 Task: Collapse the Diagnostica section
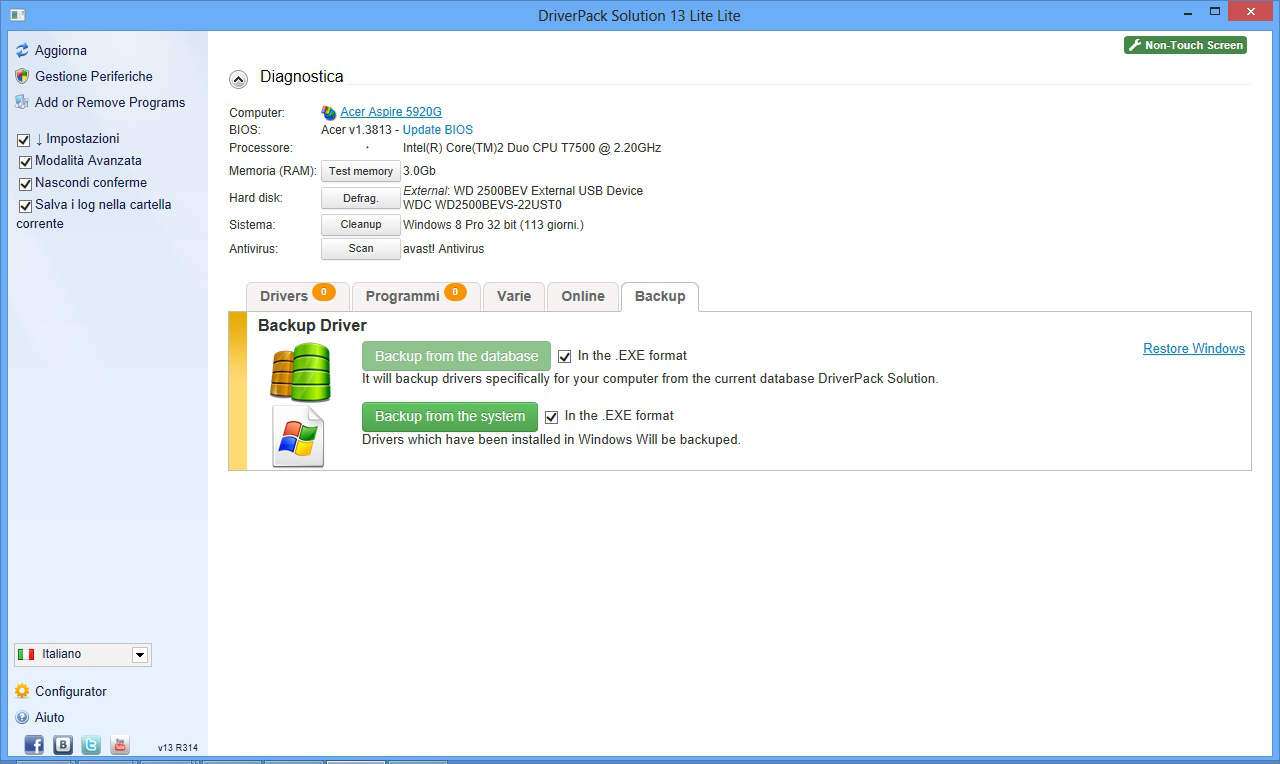pos(238,79)
